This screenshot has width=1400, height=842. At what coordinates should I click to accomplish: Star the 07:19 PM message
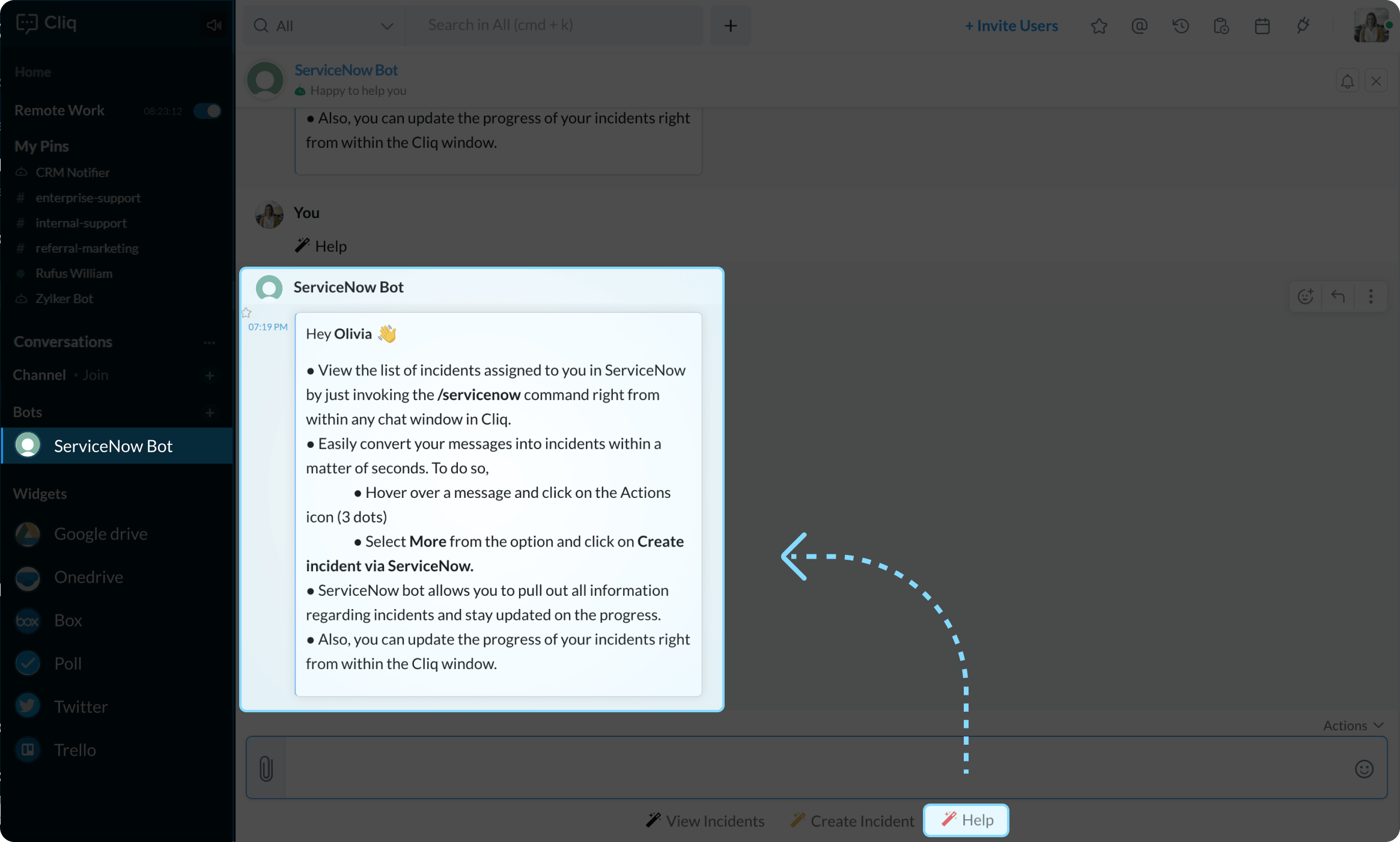tap(246, 312)
